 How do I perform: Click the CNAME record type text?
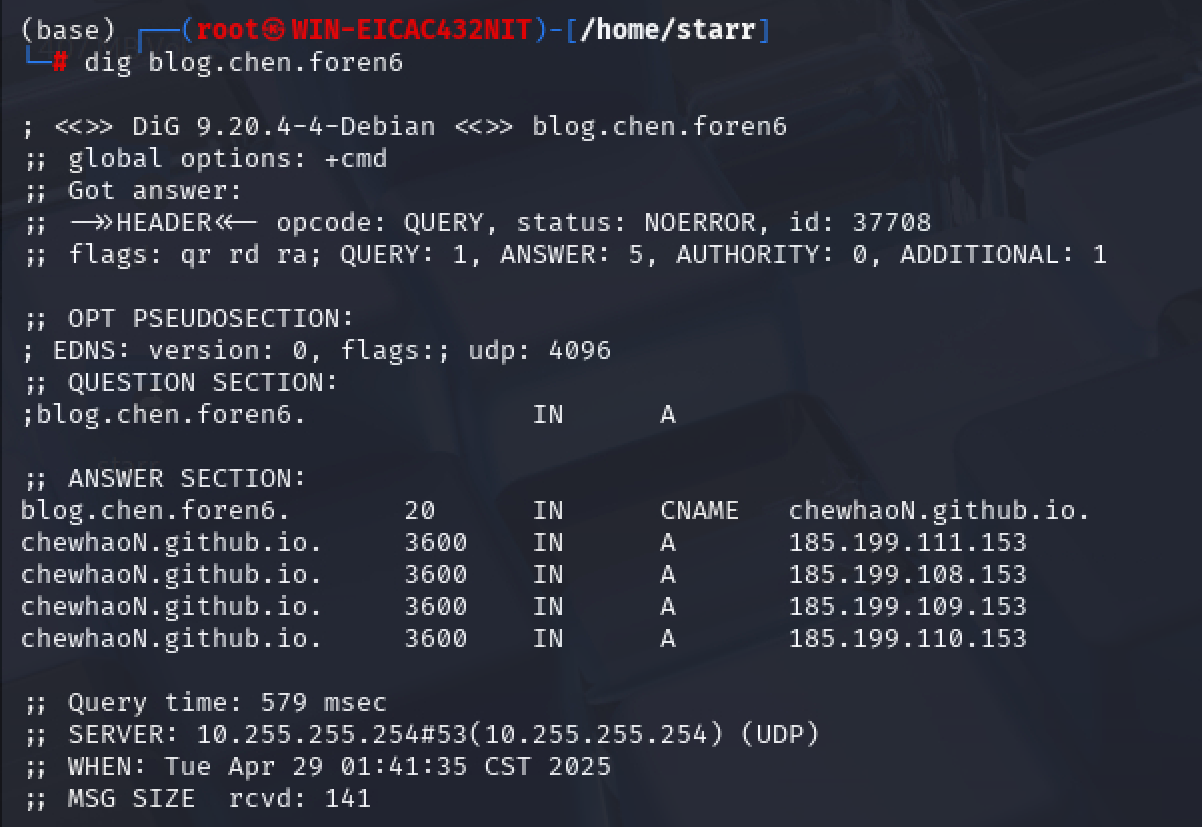pos(700,511)
